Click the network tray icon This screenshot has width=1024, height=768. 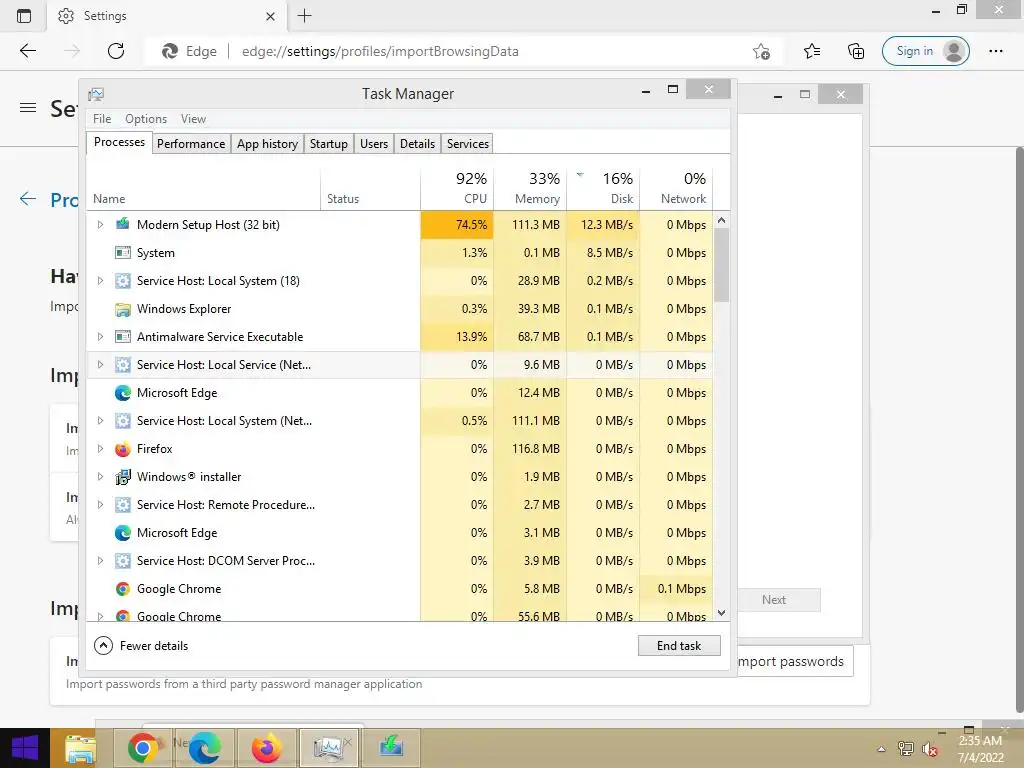pyautogui.click(x=906, y=749)
